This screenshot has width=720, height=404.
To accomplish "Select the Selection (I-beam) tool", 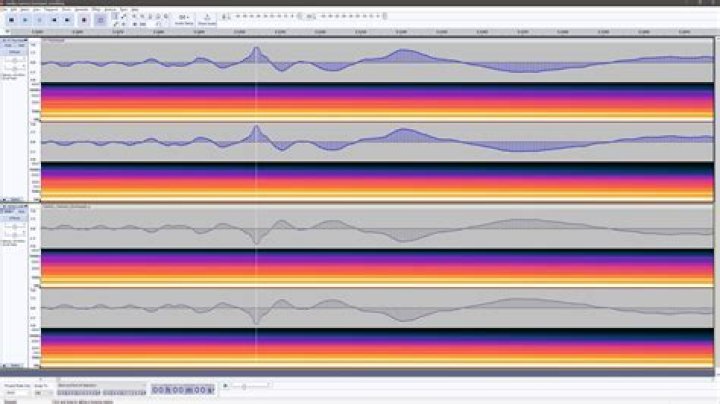I will pos(115,16).
